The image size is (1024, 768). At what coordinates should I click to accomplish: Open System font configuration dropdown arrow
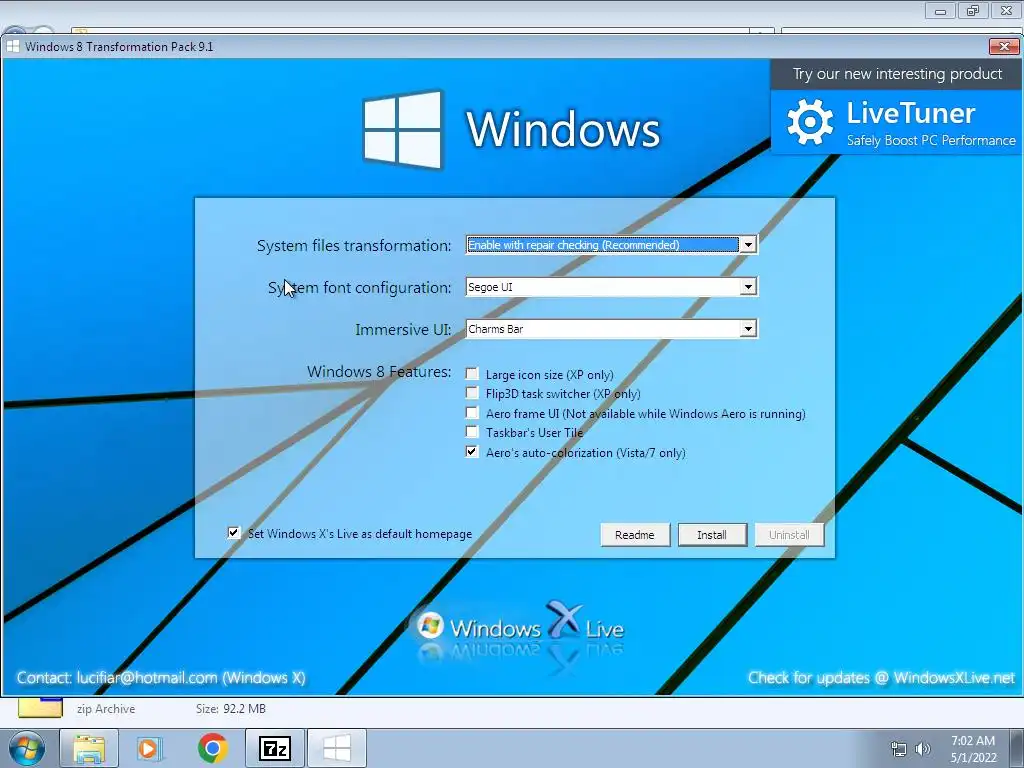pyautogui.click(x=748, y=287)
